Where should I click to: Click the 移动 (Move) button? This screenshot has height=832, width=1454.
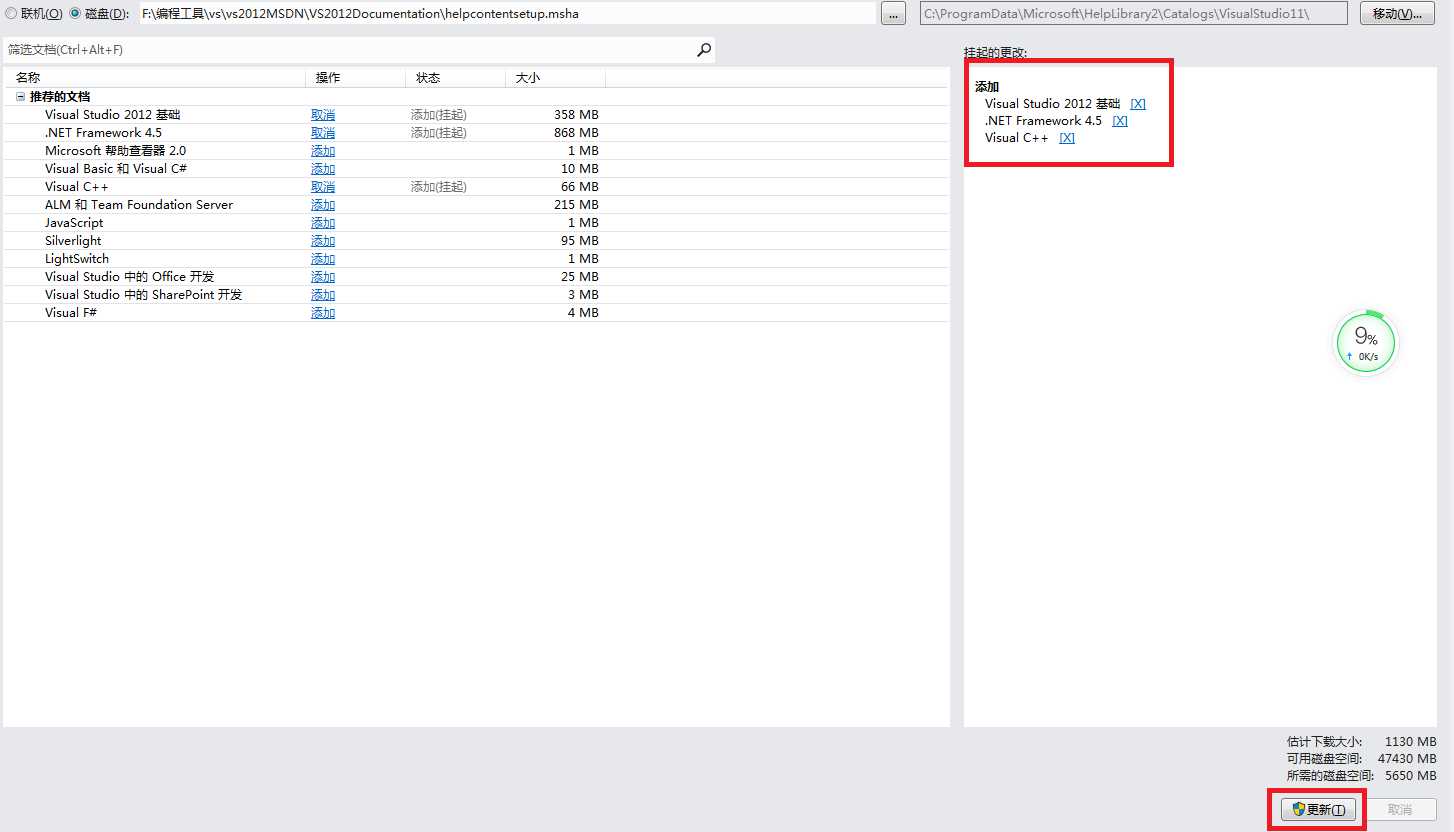[1397, 14]
